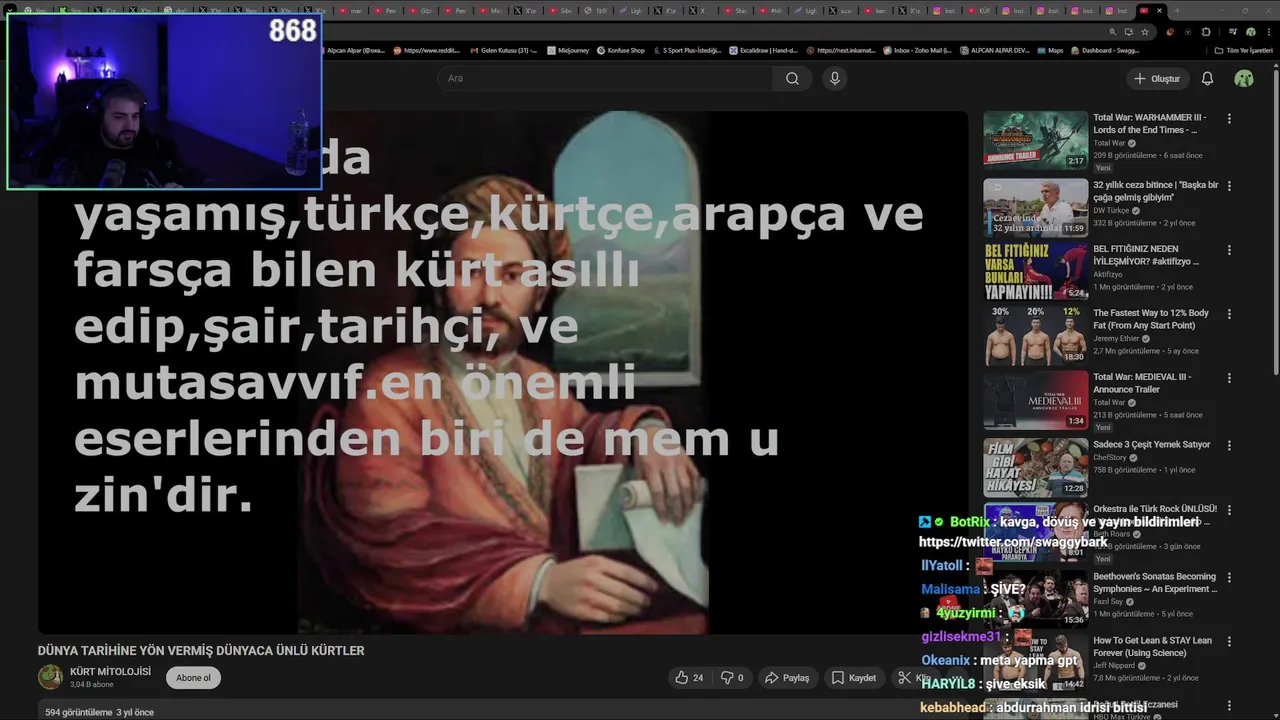Like the video with thumbs up
The image size is (1280, 720).
689,677
